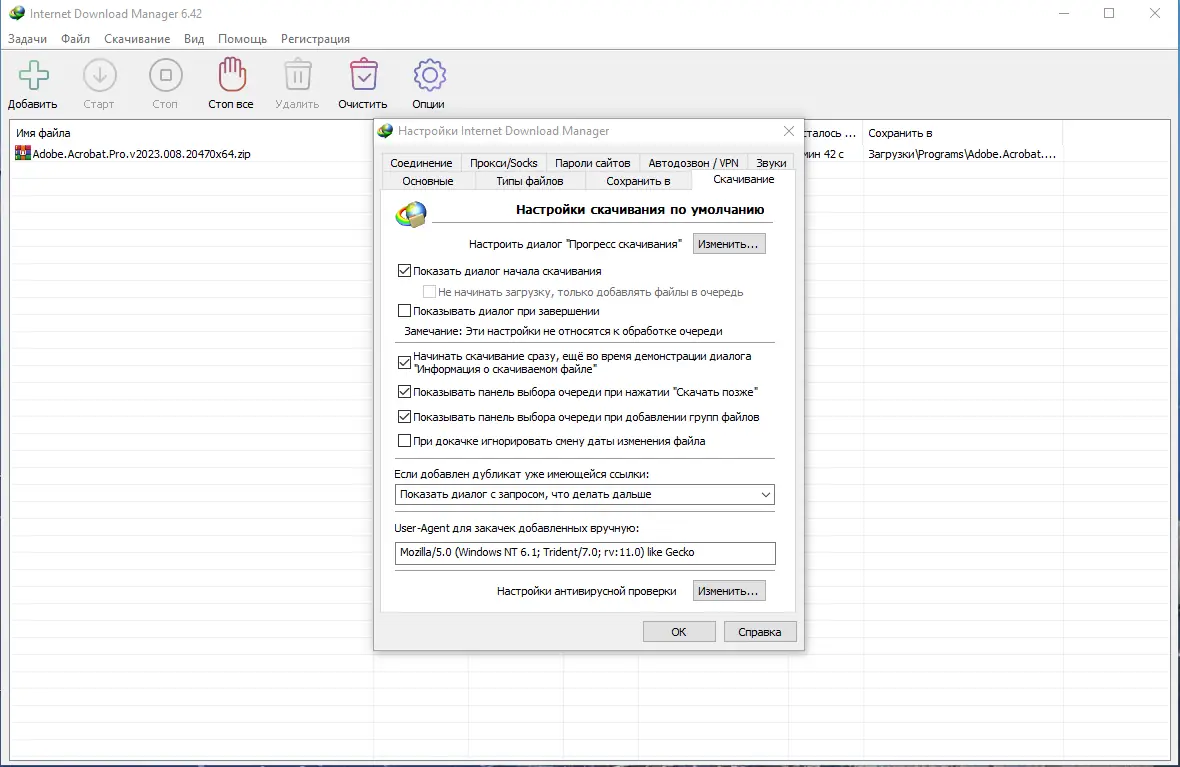Open Опции gear icon in toolbar
The width and height of the screenshot is (1180, 767).
tap(429, 75)
